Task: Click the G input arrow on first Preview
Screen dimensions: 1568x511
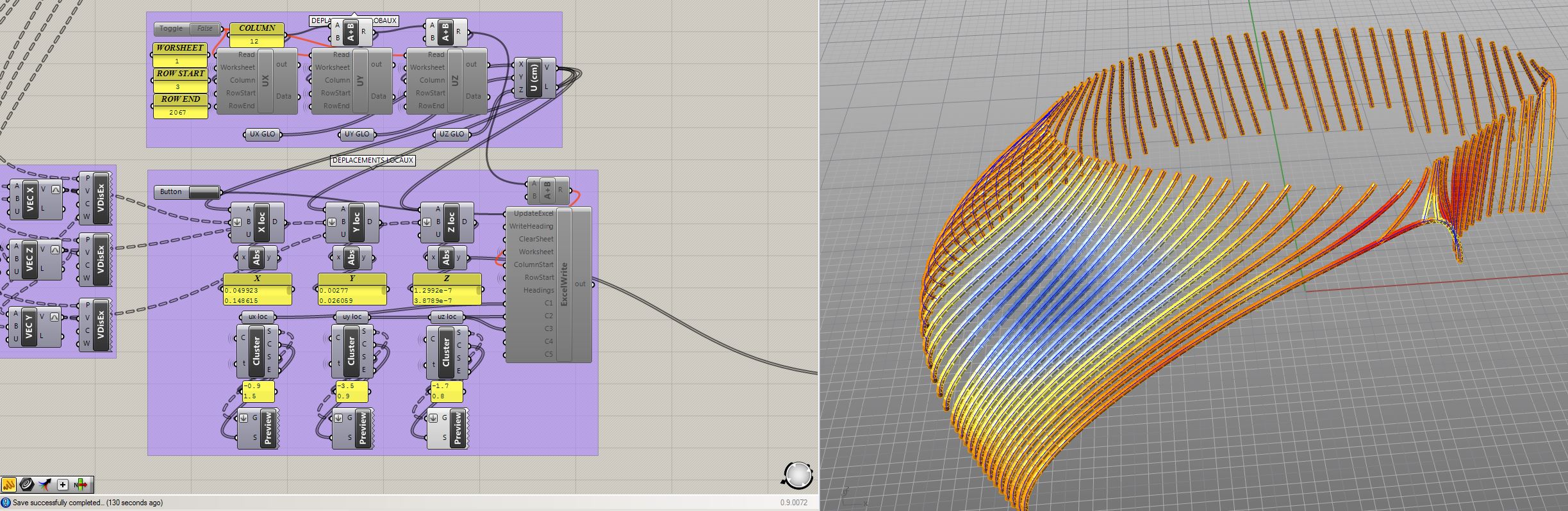Action: tap(243, 418)
